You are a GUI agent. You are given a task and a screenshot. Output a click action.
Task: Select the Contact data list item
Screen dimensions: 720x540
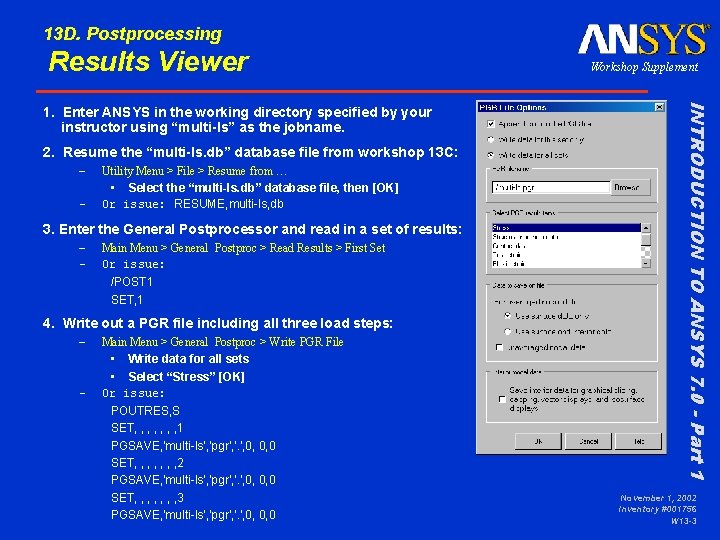tap(566, 246)
